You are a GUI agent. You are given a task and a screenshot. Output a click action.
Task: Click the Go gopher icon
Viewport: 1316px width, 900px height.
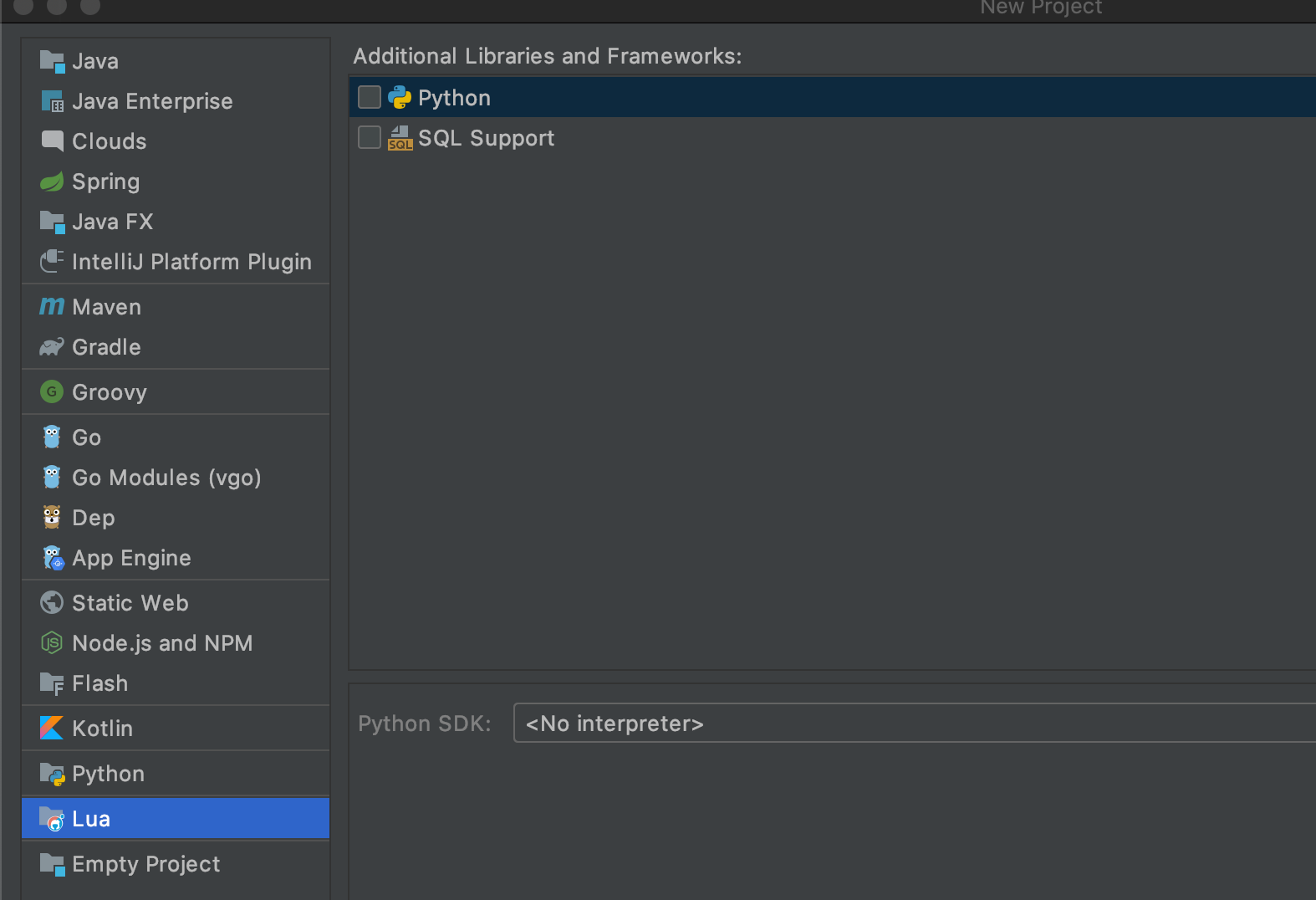tap(52, 437)
